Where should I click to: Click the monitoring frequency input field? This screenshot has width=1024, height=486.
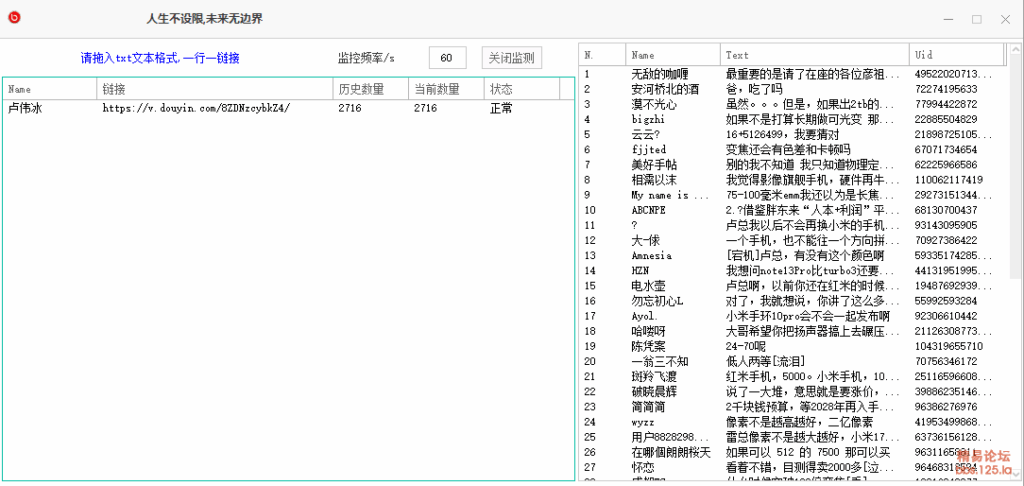tap(447, 58)
